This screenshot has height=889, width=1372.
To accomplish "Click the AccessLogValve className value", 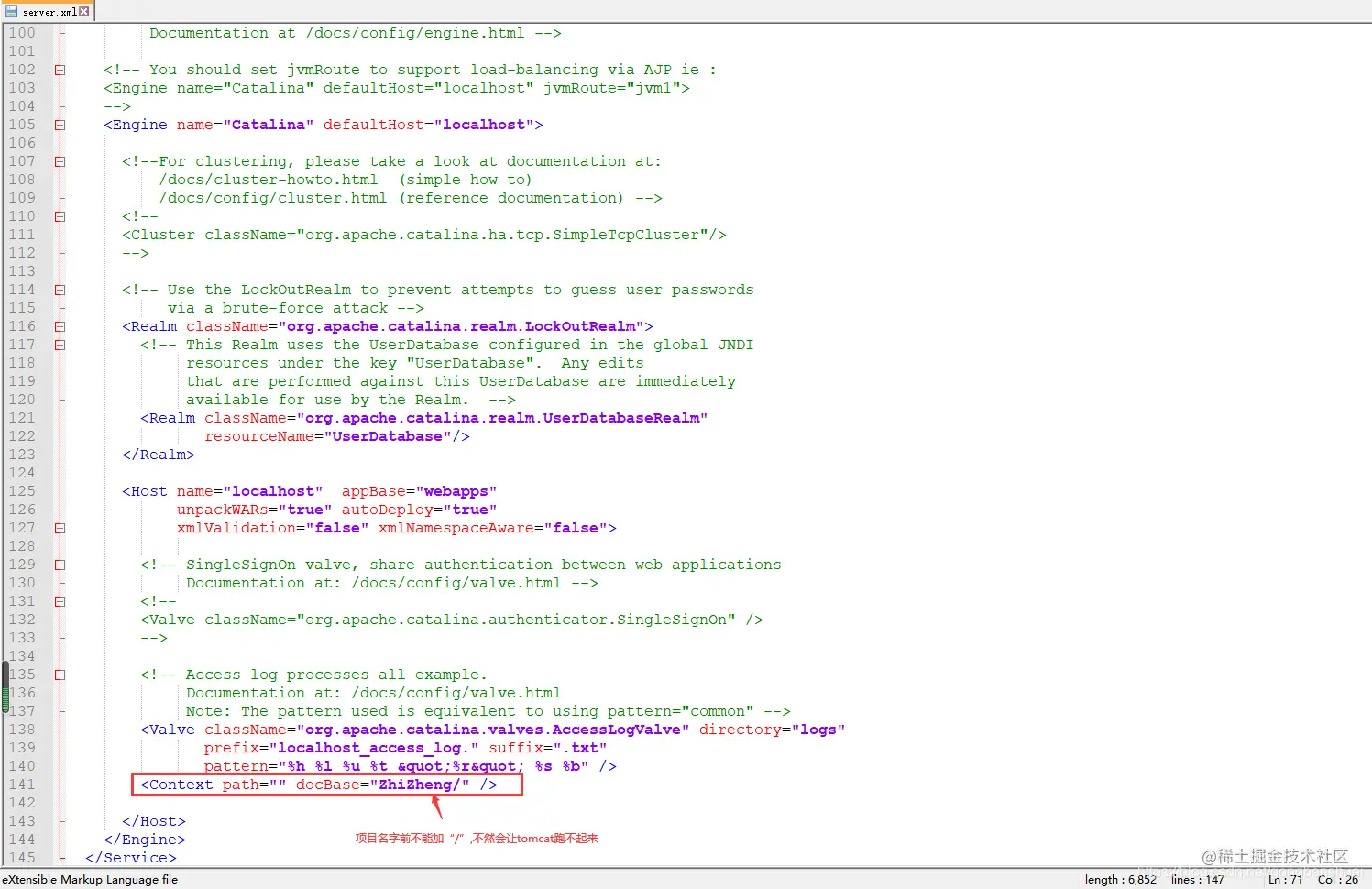I will tap(493, 730).
